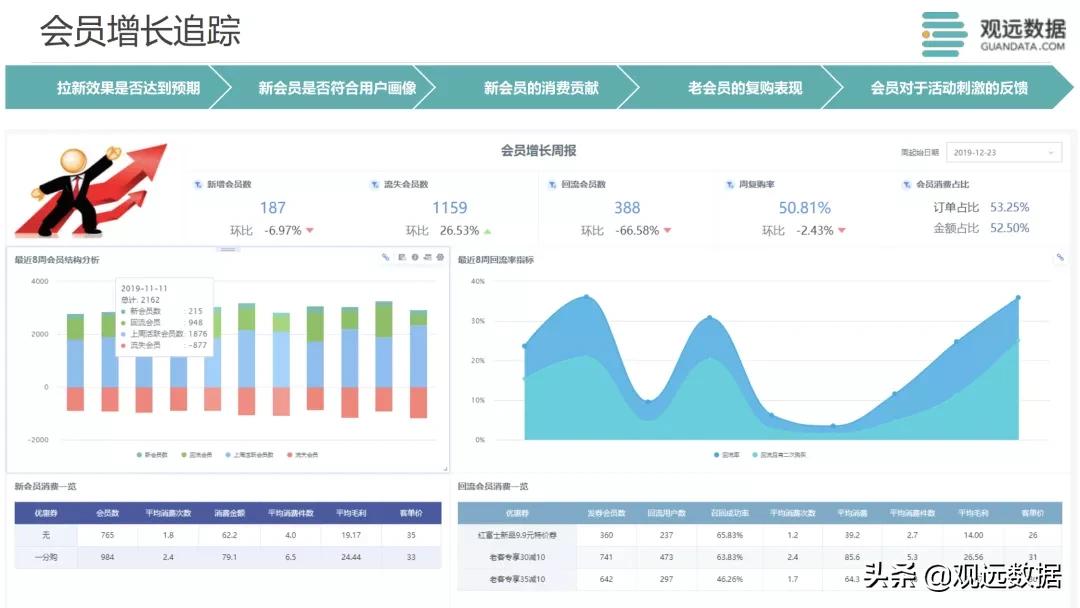Image resolution: width=1080 pixels, height=608 pixels.
Task: Click the settings icon on 最近8周回流率指标 chart
Action: 1060,258
